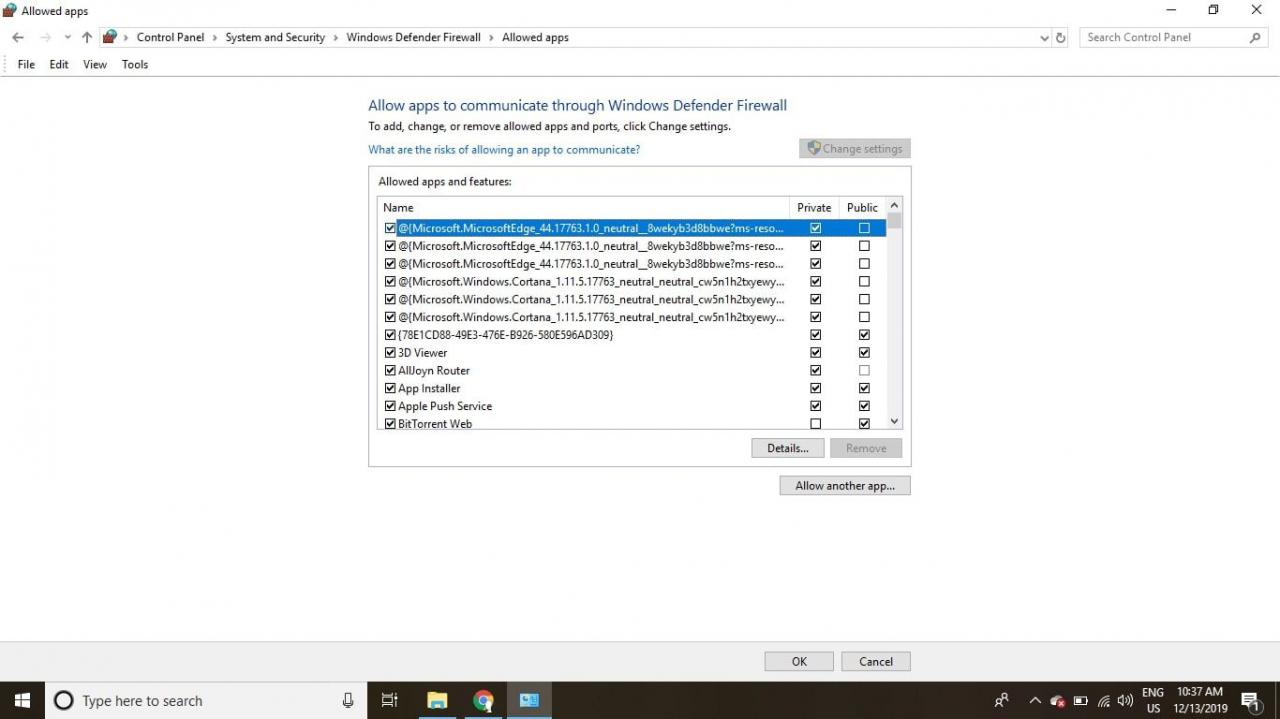This screenshot has width=1280, height=719.
Task: Click the OK button
Action: click(x=799, y=661)
